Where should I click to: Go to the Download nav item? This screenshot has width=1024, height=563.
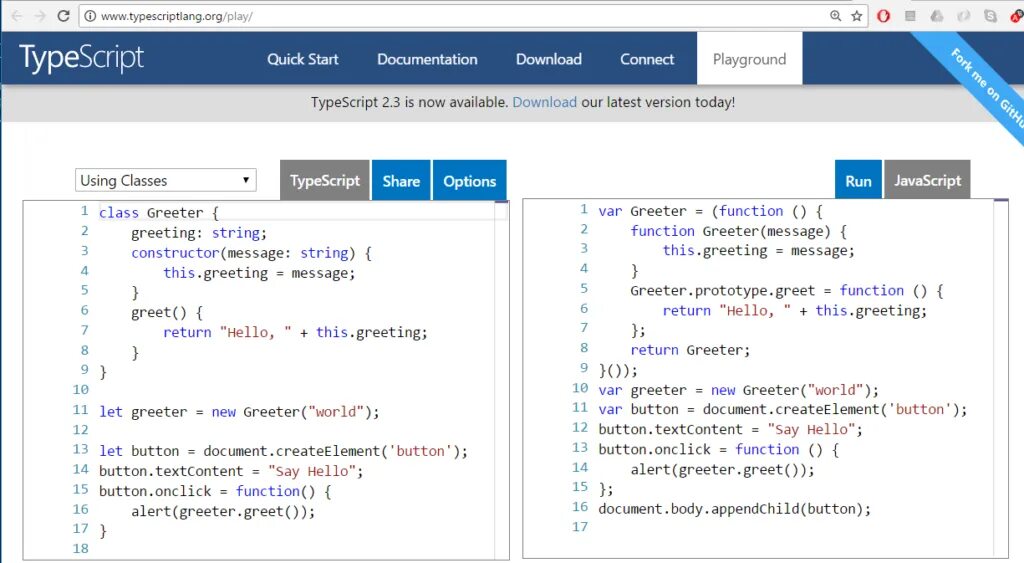549,59
